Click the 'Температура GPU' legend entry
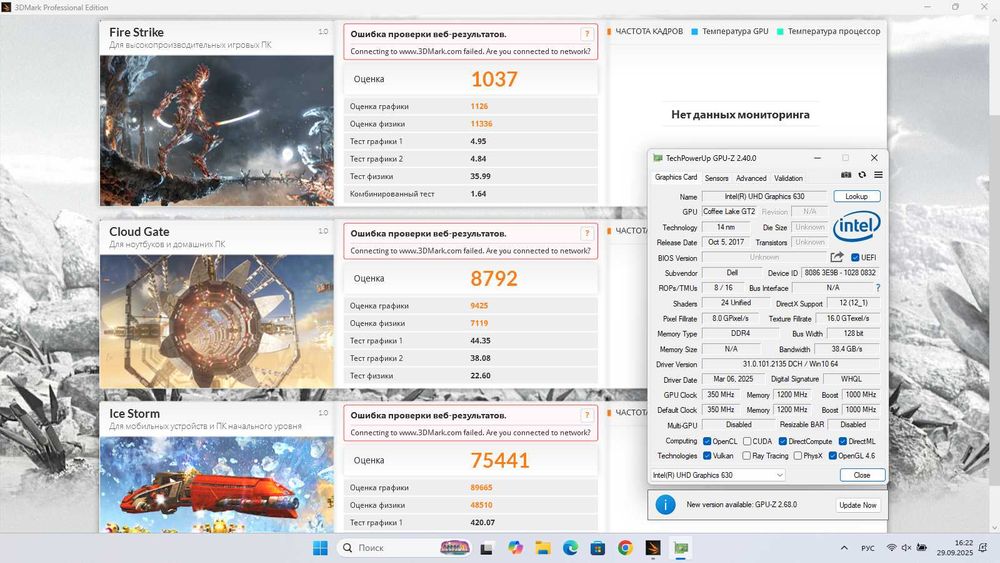The height and width of the screenshot is (563, 1000). (x=730, y=31)
